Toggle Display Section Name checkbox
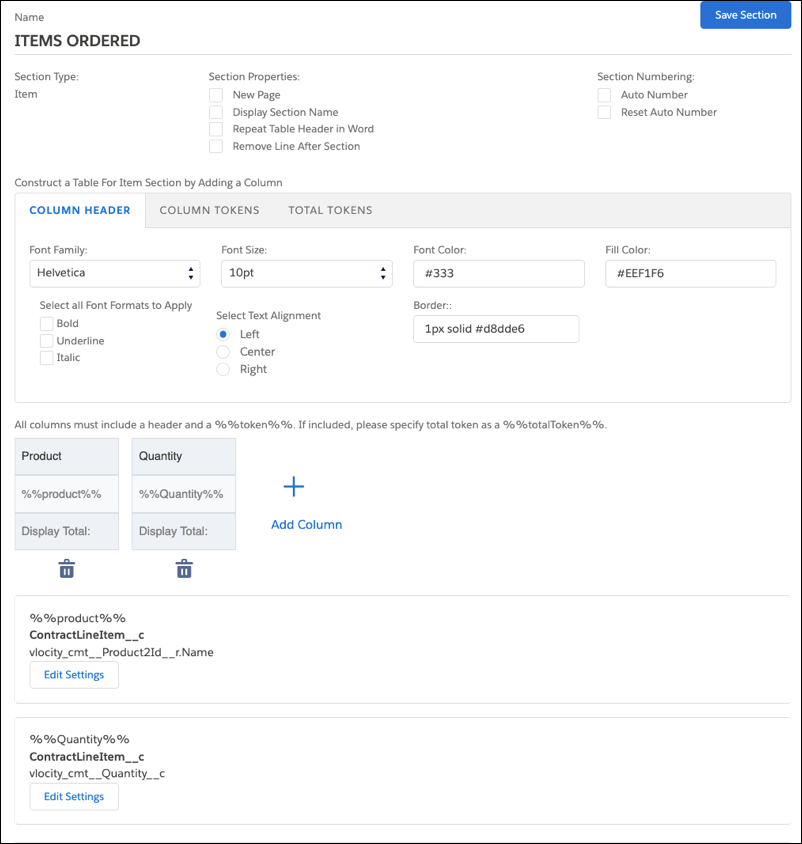The image size is (802, 844). pos(216,112)
